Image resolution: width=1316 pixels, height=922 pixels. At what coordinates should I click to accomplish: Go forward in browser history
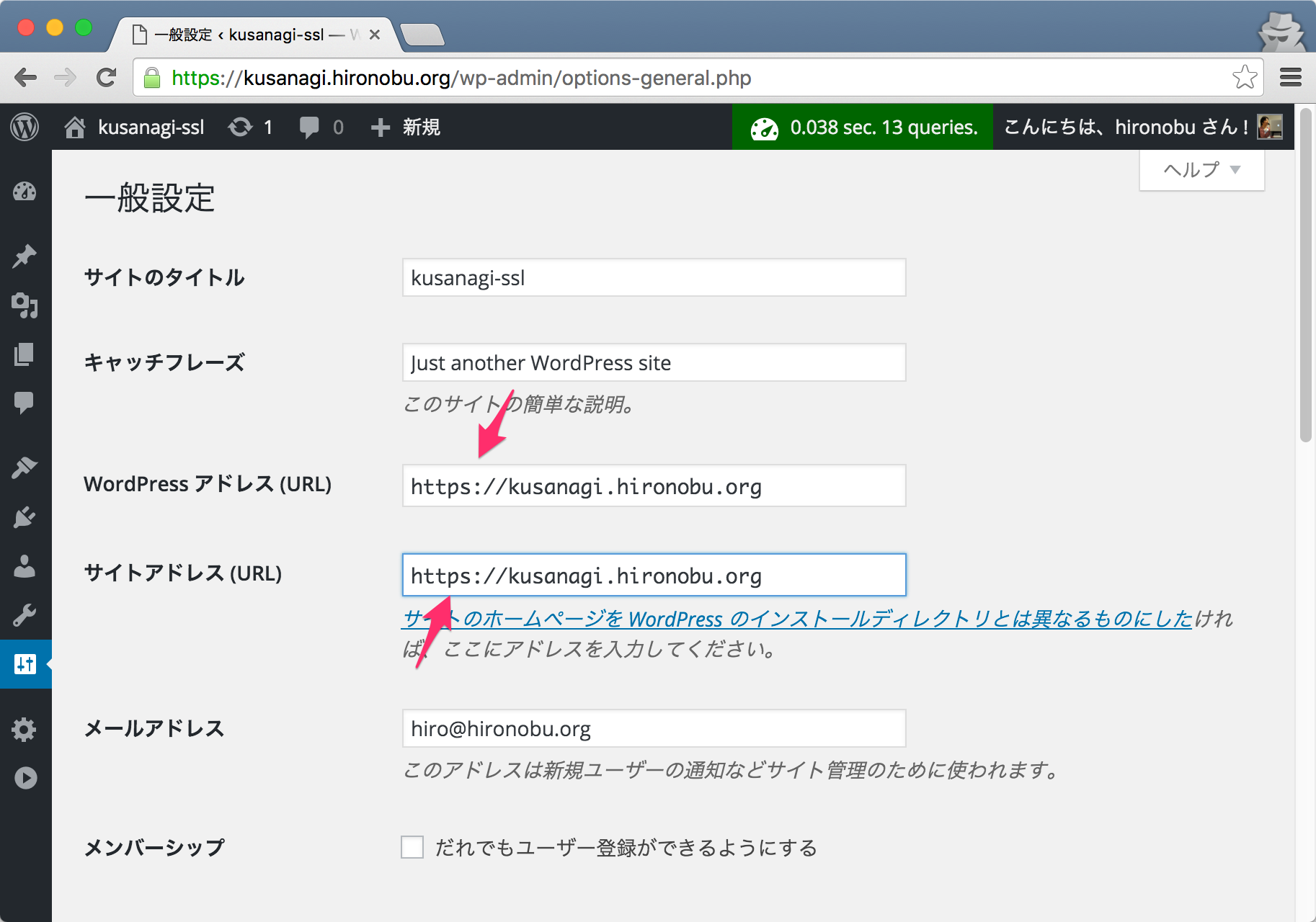pos(66,78)
